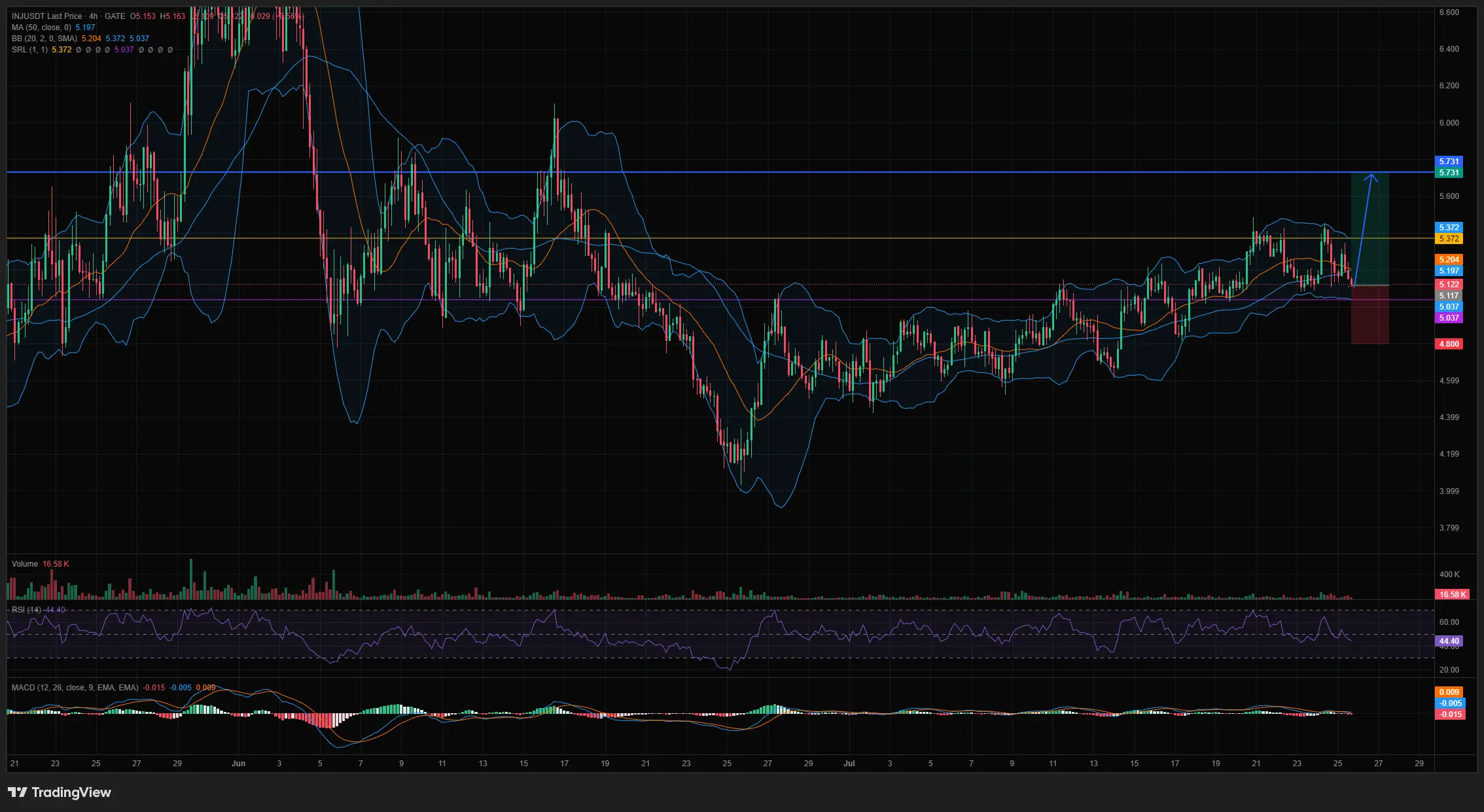Click the red 4.800 stop price tag
Image resolution: width=1484 pixels, height=812 pixels.
pyautogui.click(x=1449, y=344)
